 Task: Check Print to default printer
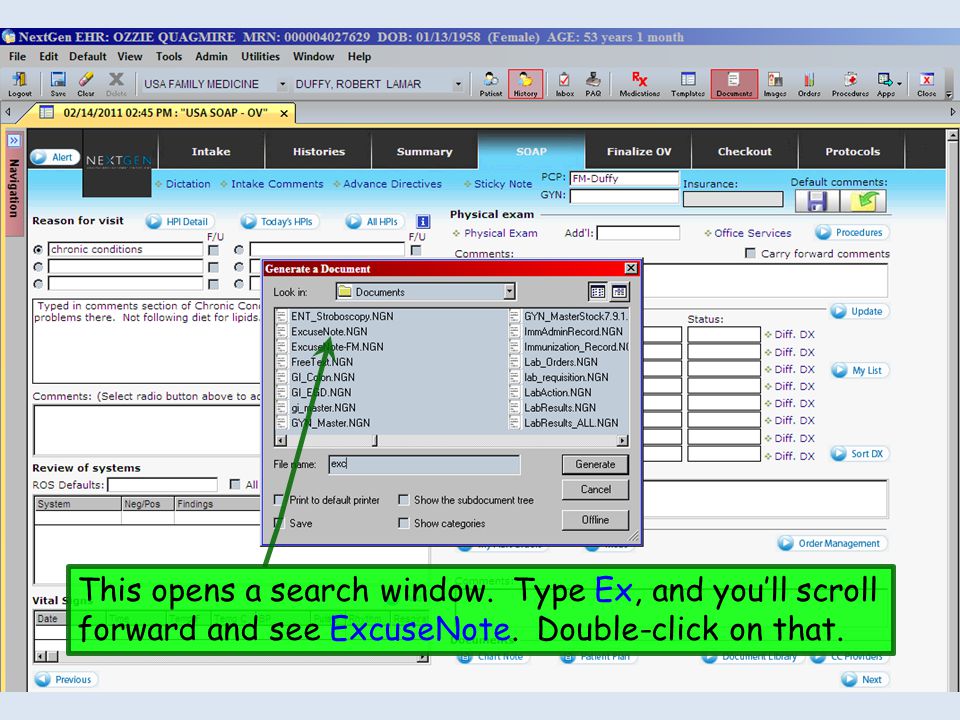(279, 500)
